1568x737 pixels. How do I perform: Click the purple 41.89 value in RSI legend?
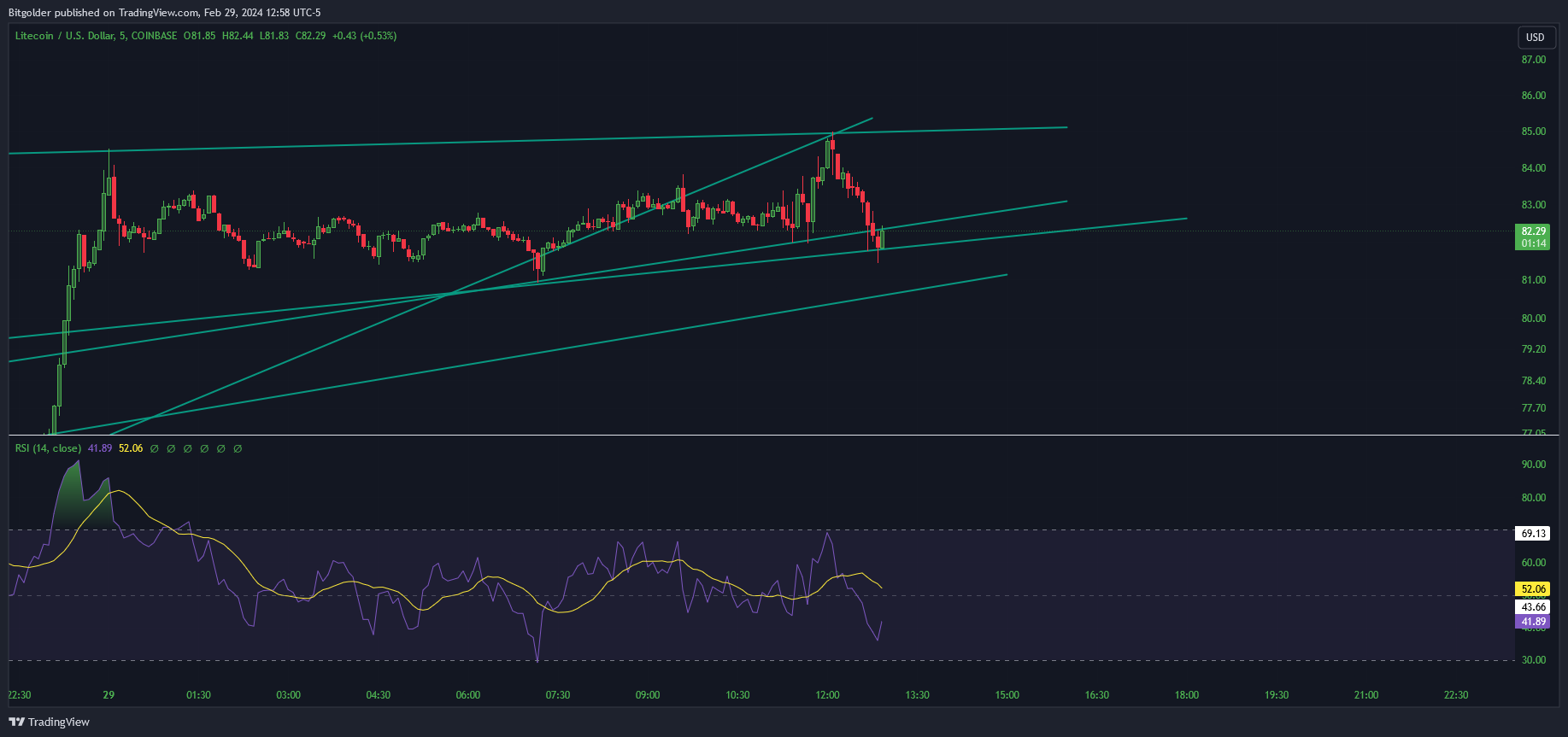pos(100,448)
